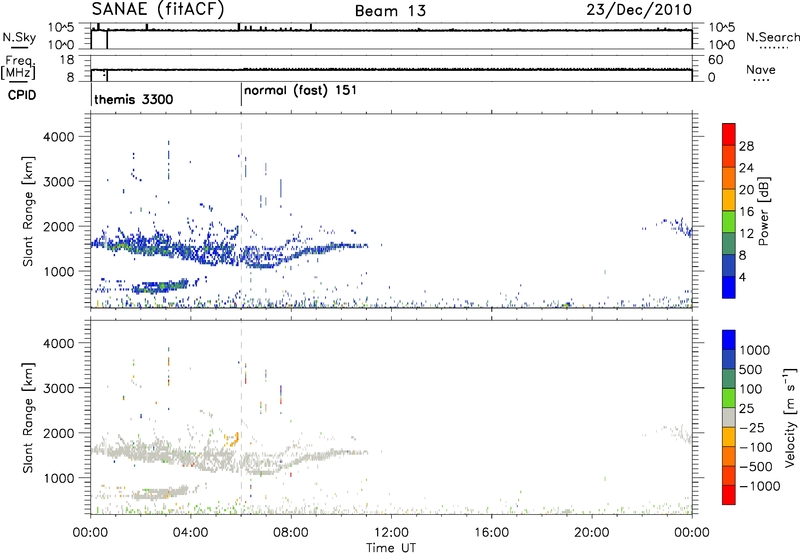Click the 08:00 time tick label
The width and height of the screenshot is (800, 554).
click(x=290, y=533)
